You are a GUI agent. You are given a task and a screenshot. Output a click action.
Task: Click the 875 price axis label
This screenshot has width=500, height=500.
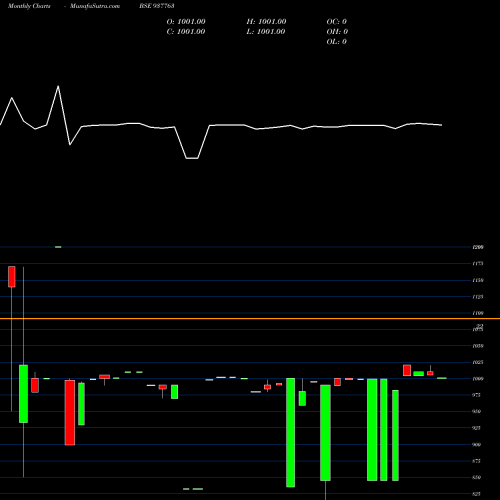click(x=477, y=461)
